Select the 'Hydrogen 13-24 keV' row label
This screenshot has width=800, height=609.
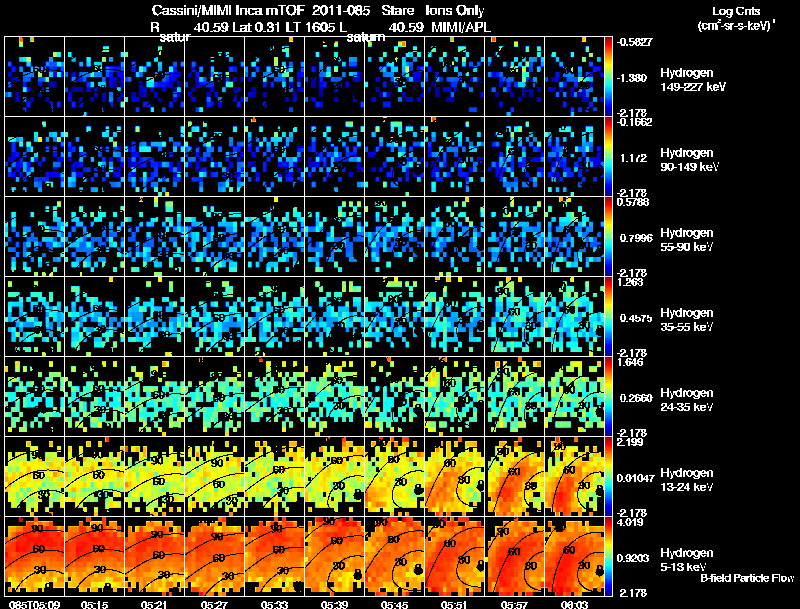click(x=687, y=480)
